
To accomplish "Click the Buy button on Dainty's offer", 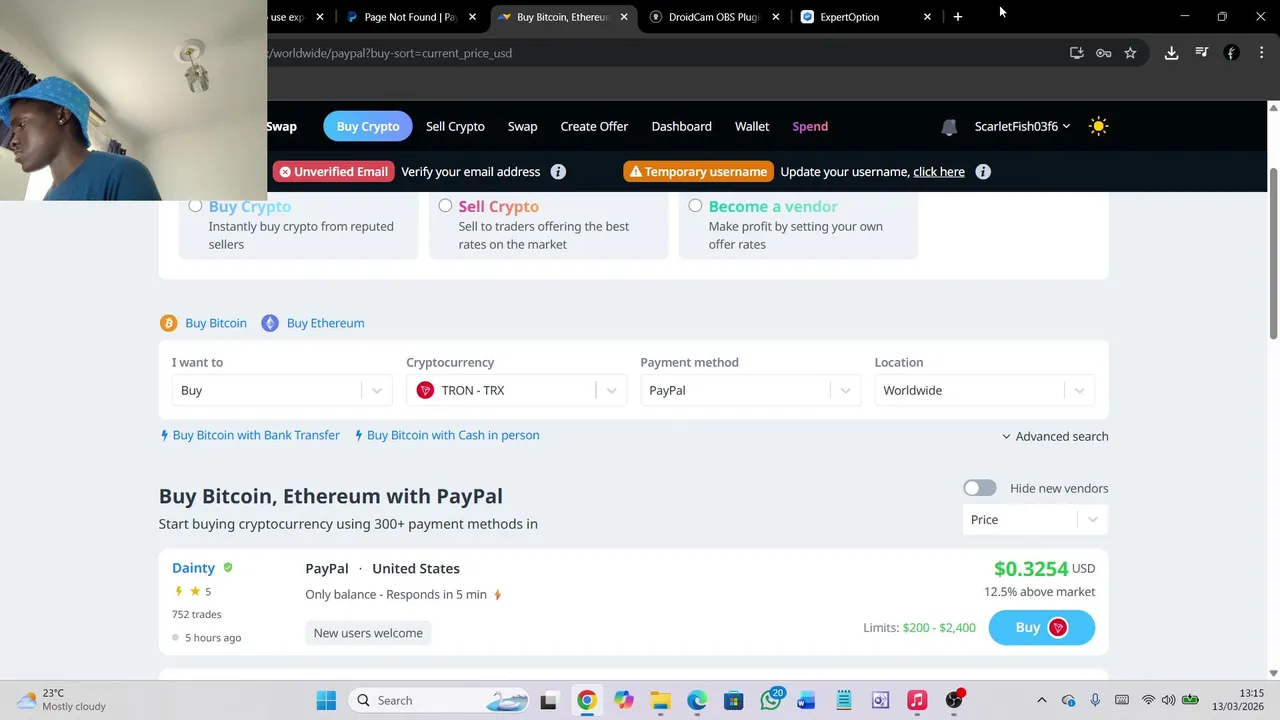I will coord(1041,627).
